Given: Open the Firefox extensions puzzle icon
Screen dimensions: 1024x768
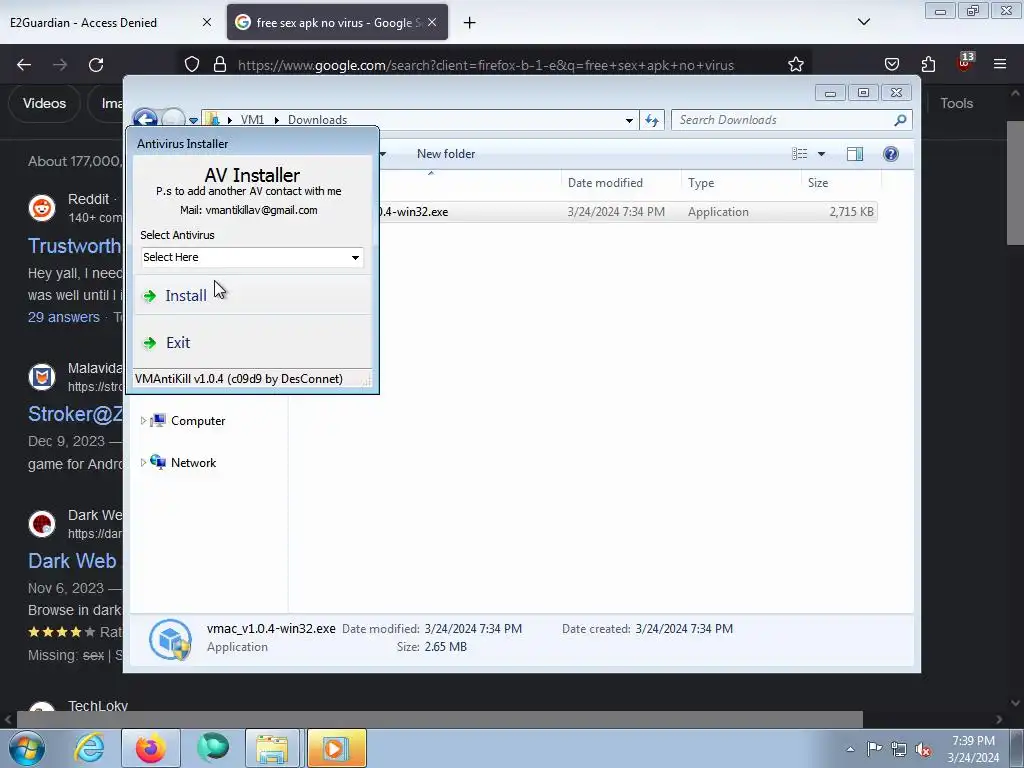Looking at the screenshot, I should 928,64.
